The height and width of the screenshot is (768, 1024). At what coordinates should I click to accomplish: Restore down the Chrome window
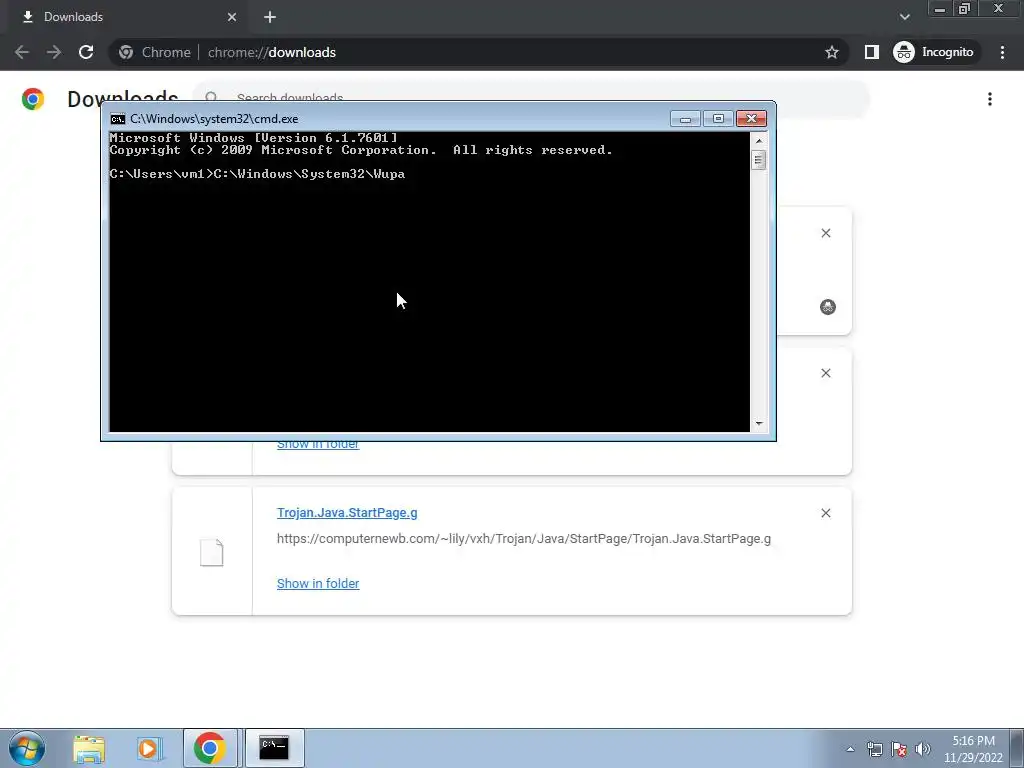click(965, 8)
